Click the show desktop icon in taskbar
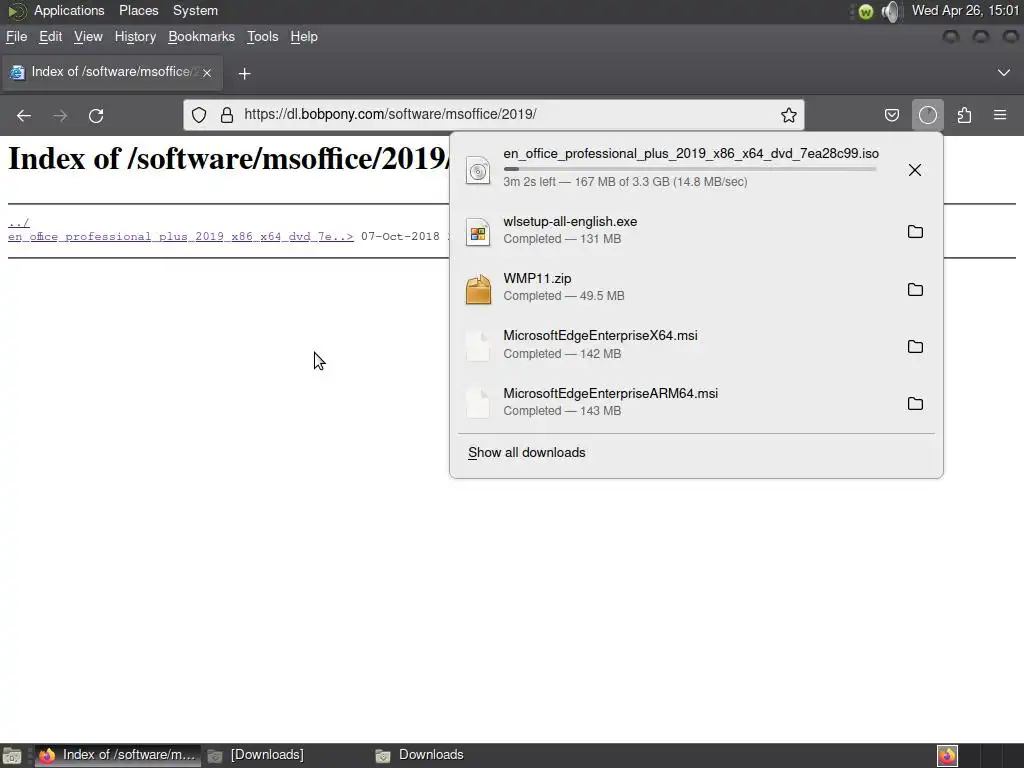 click(x=12, y=756)
